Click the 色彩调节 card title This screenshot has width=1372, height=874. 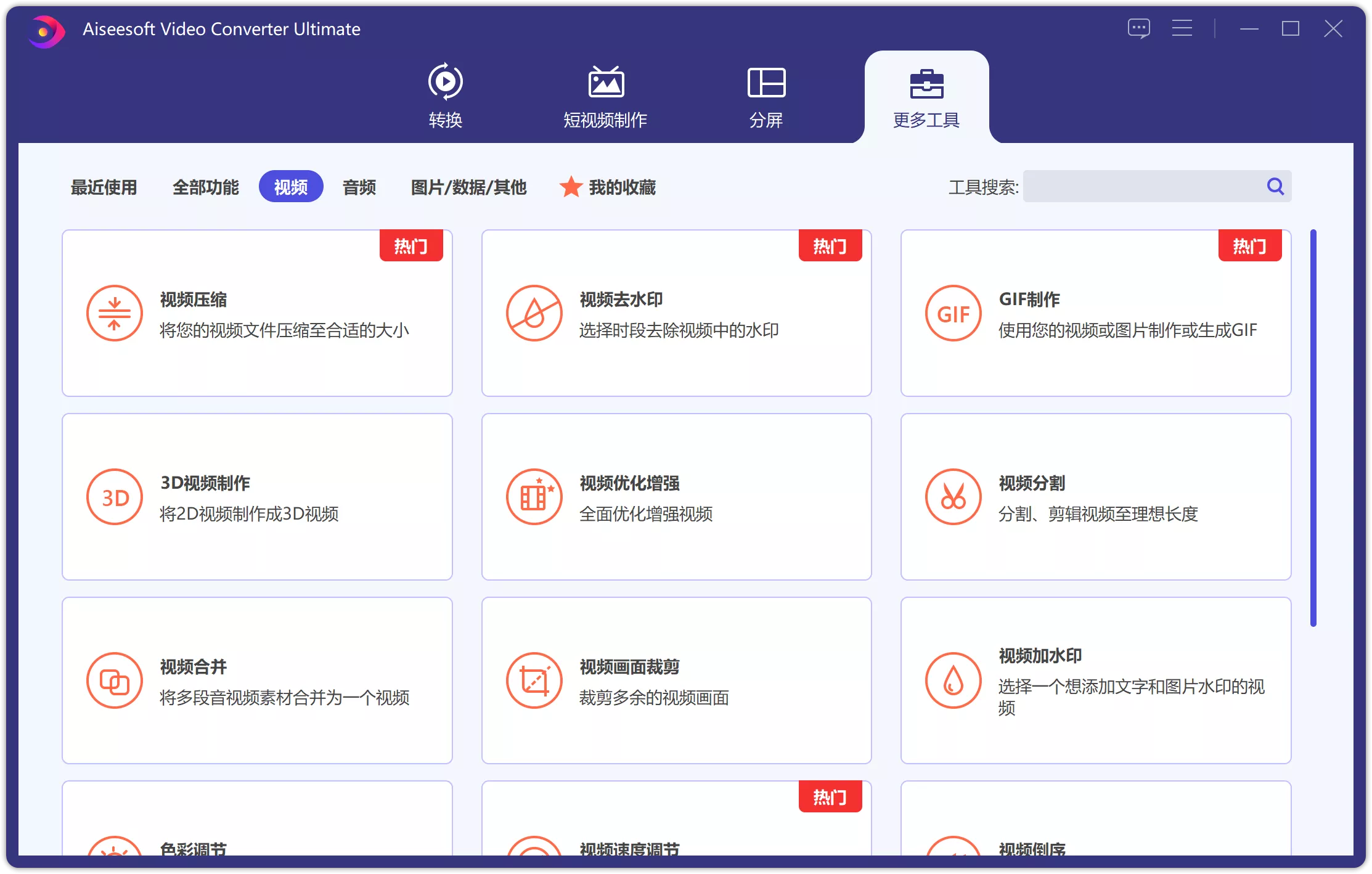pos(194,849)
